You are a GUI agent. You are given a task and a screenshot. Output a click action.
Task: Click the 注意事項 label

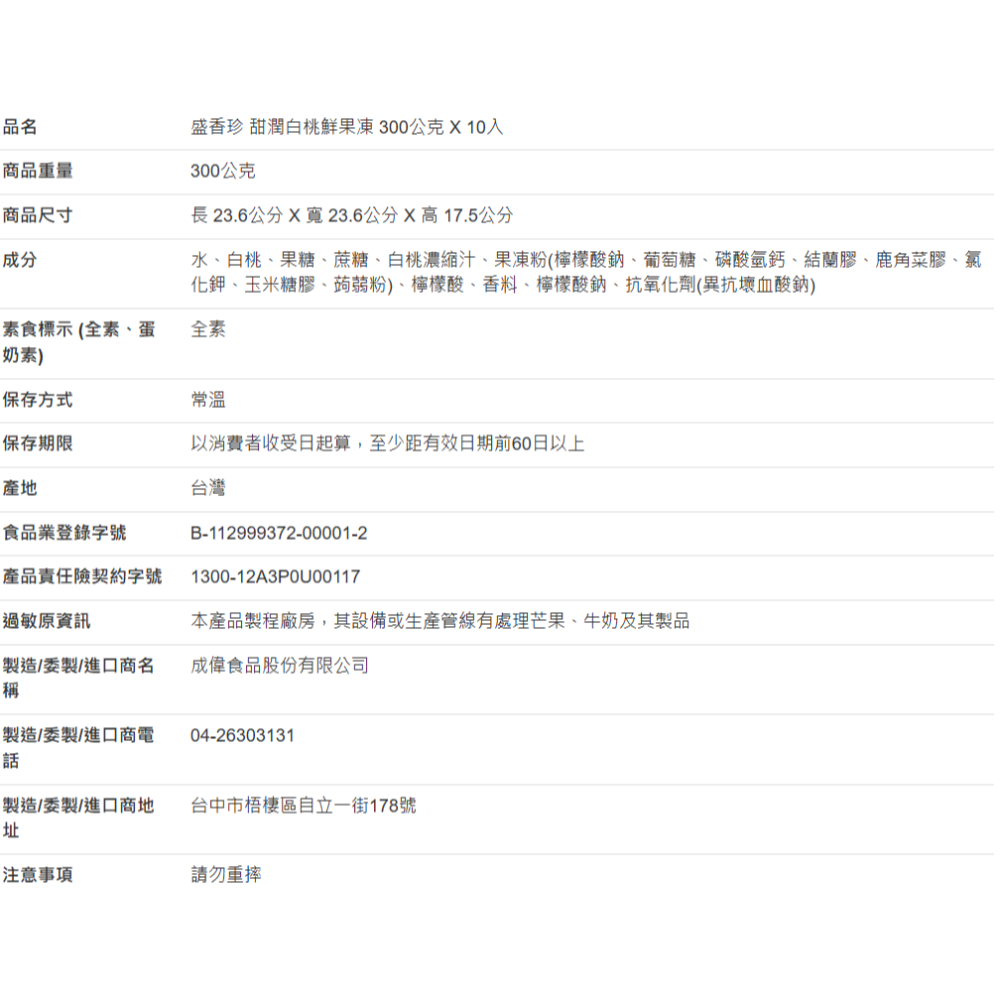tap(38, 874)
